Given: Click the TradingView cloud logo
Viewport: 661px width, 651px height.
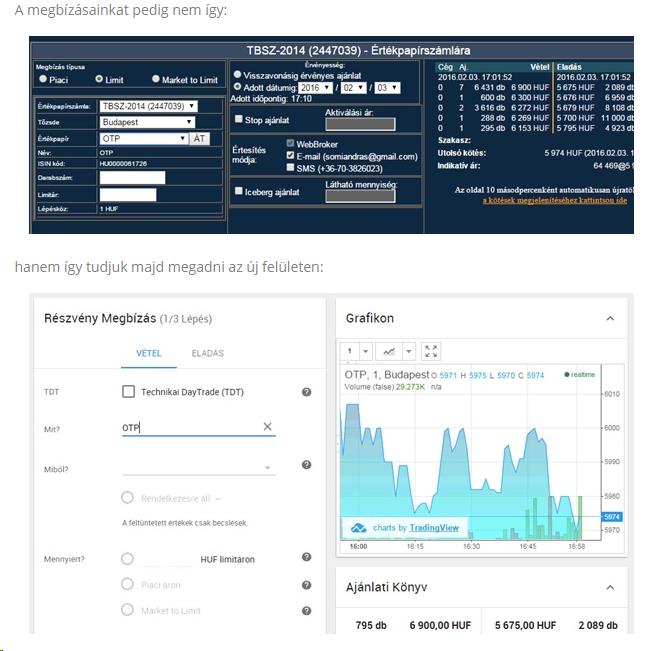Looking at the screenshot, I should pos(359,528).
